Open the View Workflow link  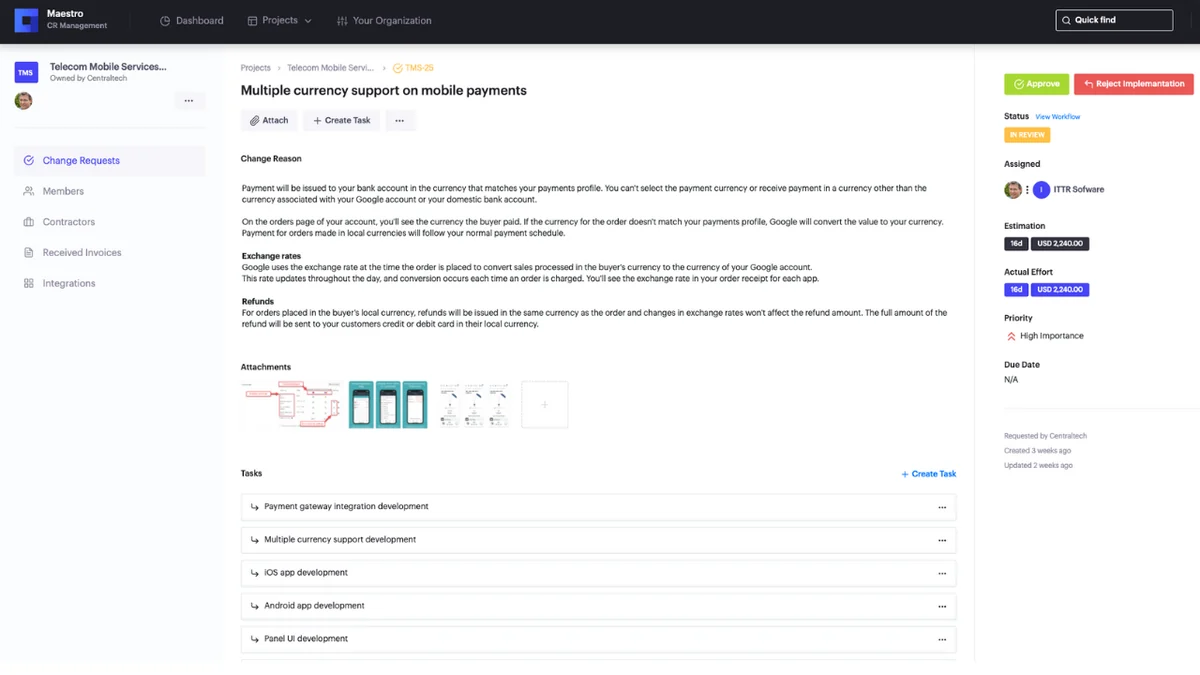click(x=1058, y=117)
